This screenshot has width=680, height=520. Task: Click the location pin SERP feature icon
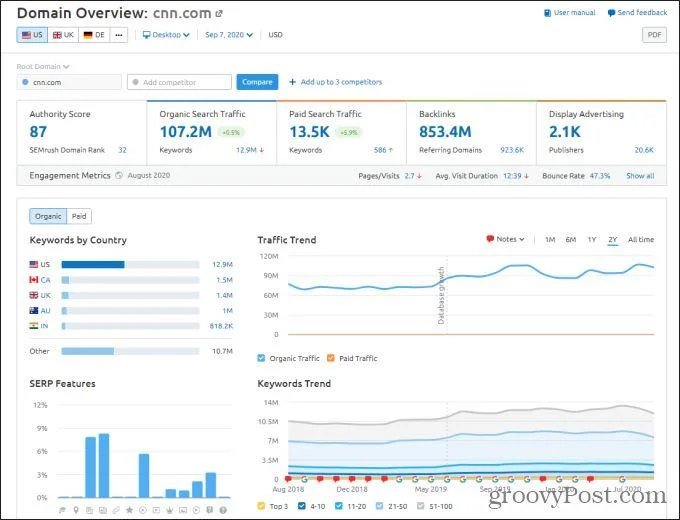point(76,510)
